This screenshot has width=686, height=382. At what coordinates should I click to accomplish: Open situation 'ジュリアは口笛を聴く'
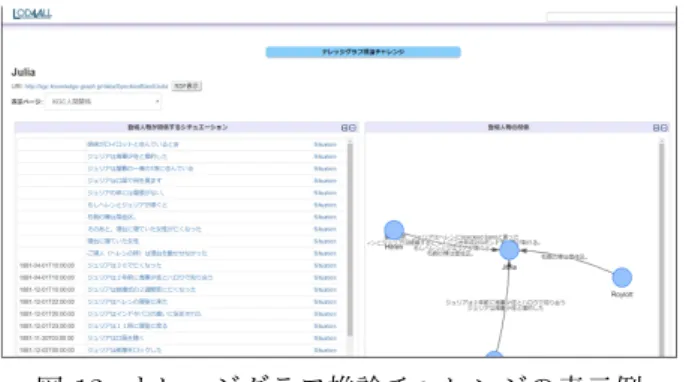[116, 338]
